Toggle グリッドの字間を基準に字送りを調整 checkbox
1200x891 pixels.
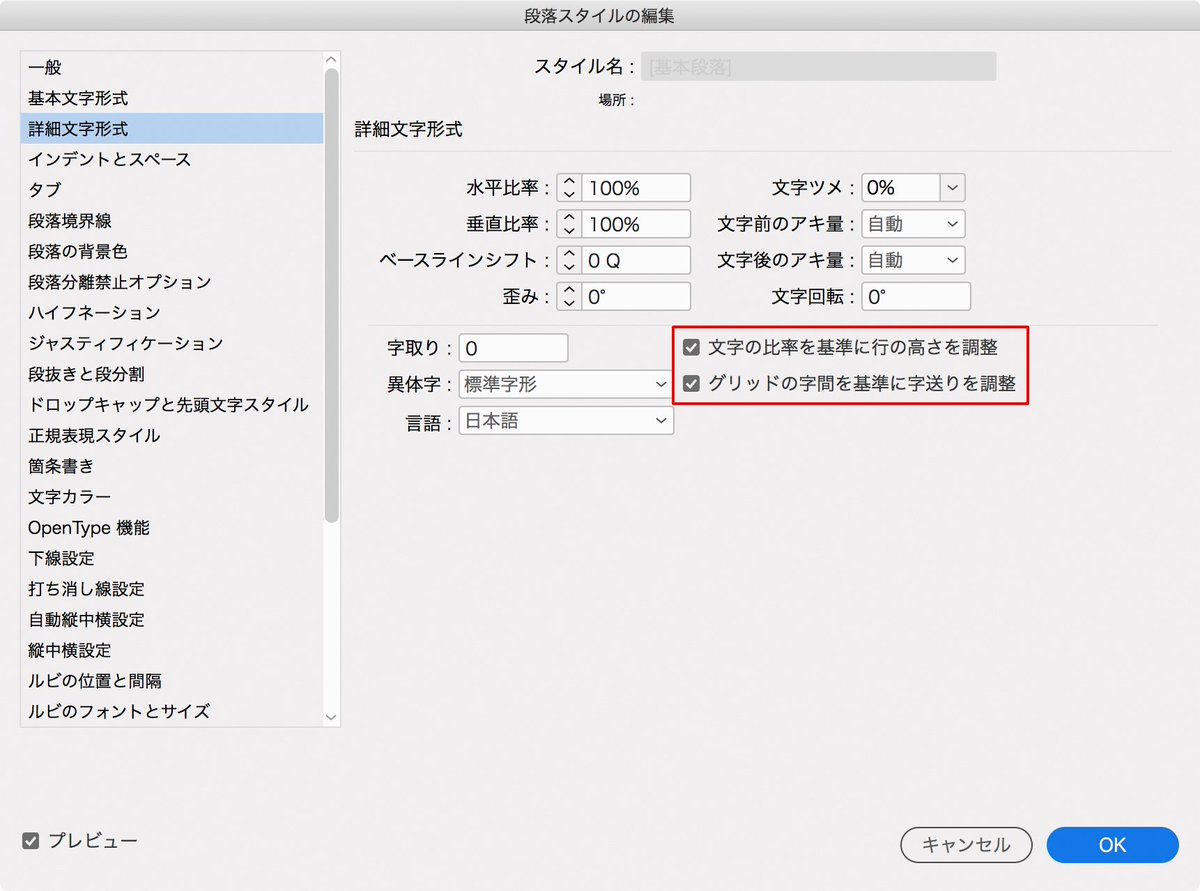point(691,383)
